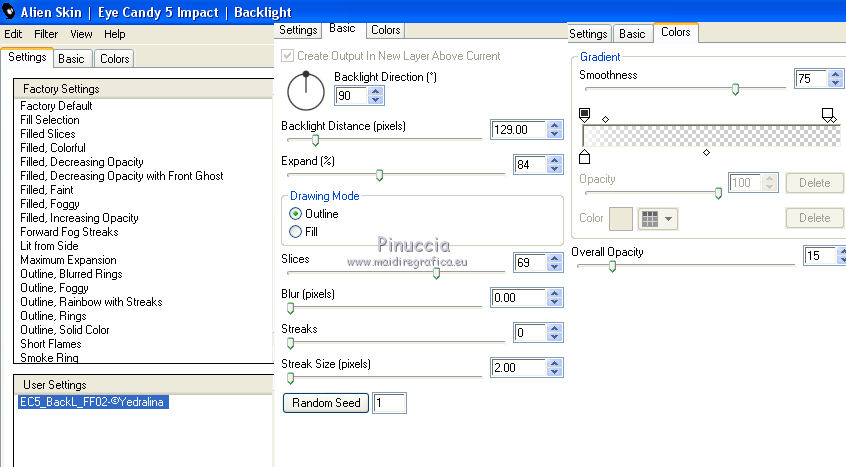The width and height of the screenshot is (846, 467).
Task: Click Delete button beside Opacity
Action: pyautogui.click(x=814, y=183)
